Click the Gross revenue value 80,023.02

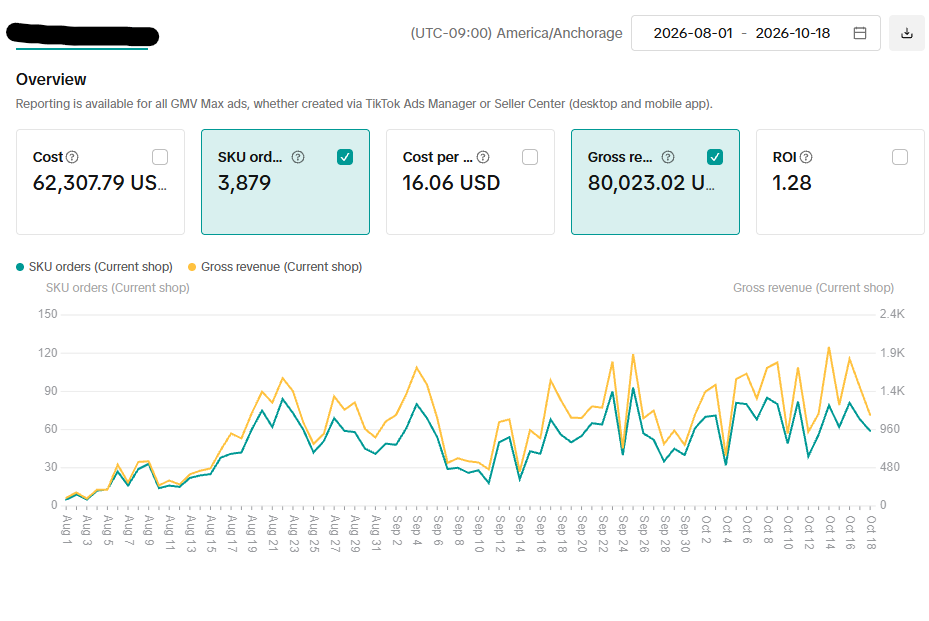tap(651, 183)
